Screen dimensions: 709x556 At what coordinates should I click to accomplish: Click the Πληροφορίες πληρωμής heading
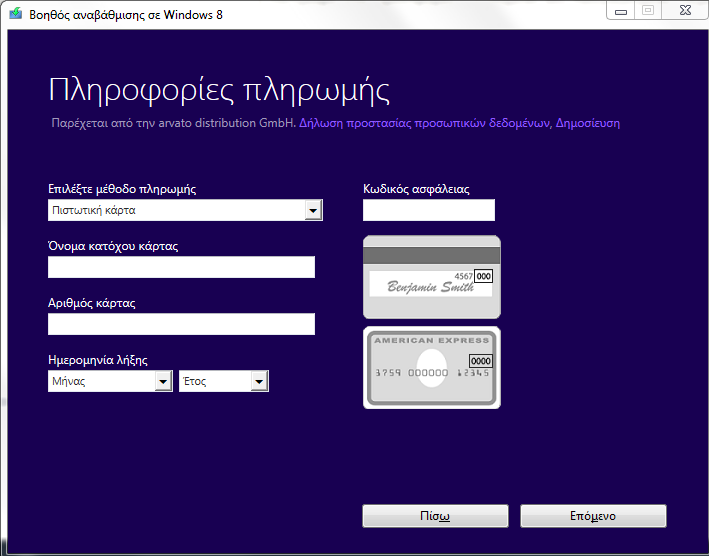click(219, 90)
